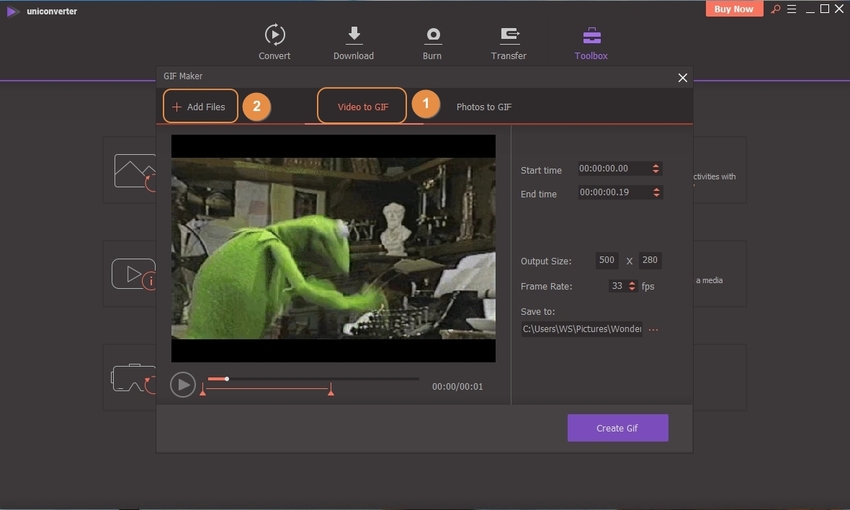Open the Burn section
This screenshot has height=510, width=850.
433,42
